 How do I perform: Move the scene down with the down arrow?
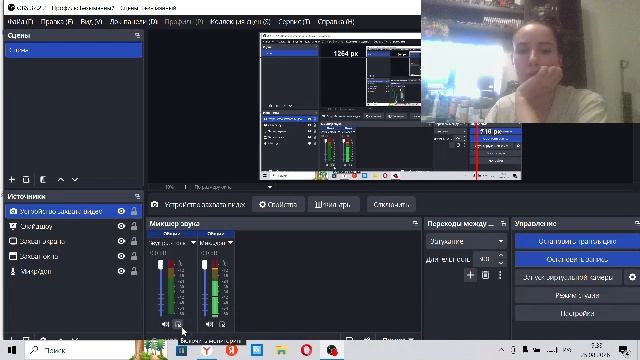(75, 179)
